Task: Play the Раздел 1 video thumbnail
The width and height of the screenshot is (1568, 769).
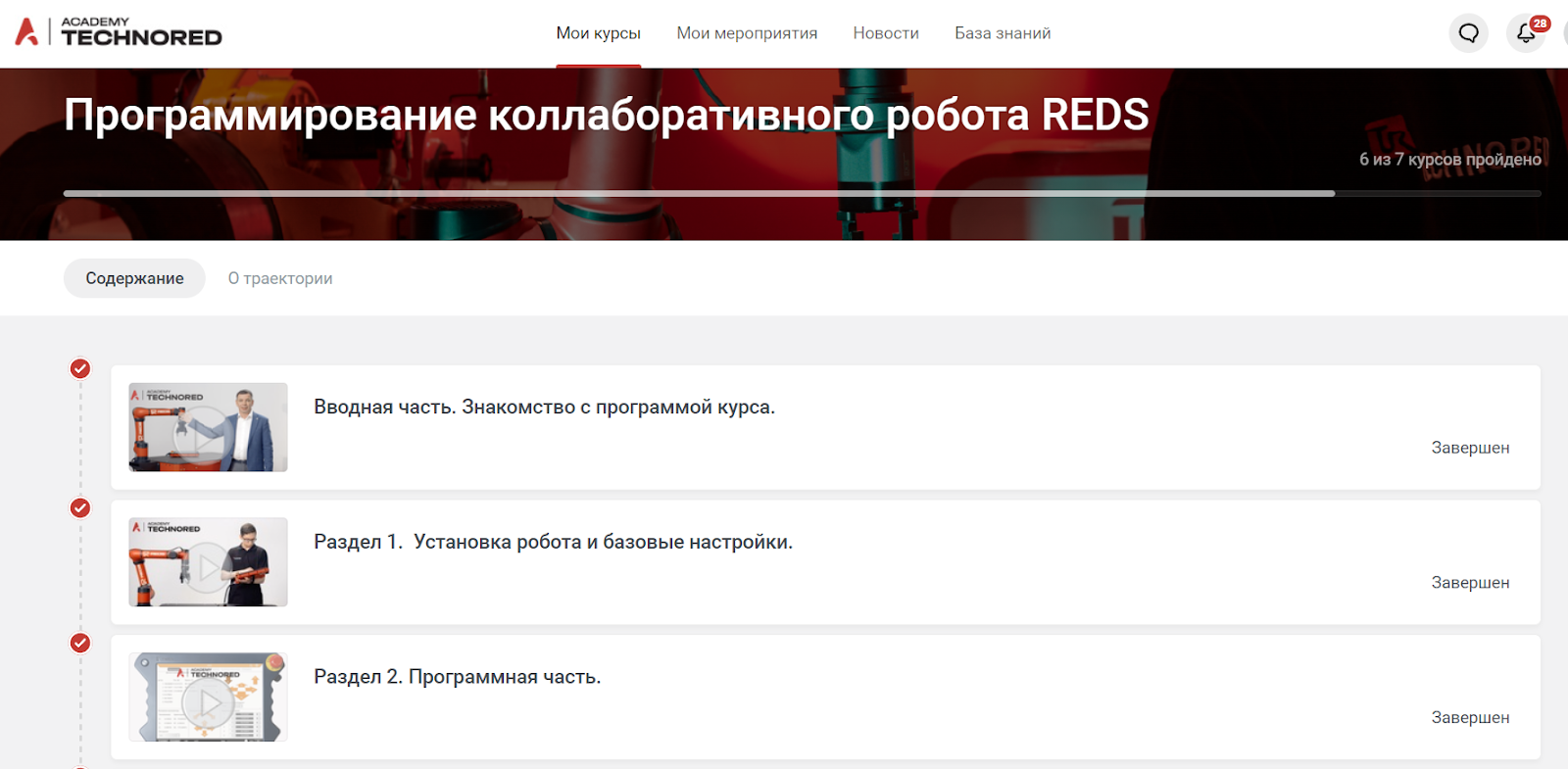Action: coord(208,562)
